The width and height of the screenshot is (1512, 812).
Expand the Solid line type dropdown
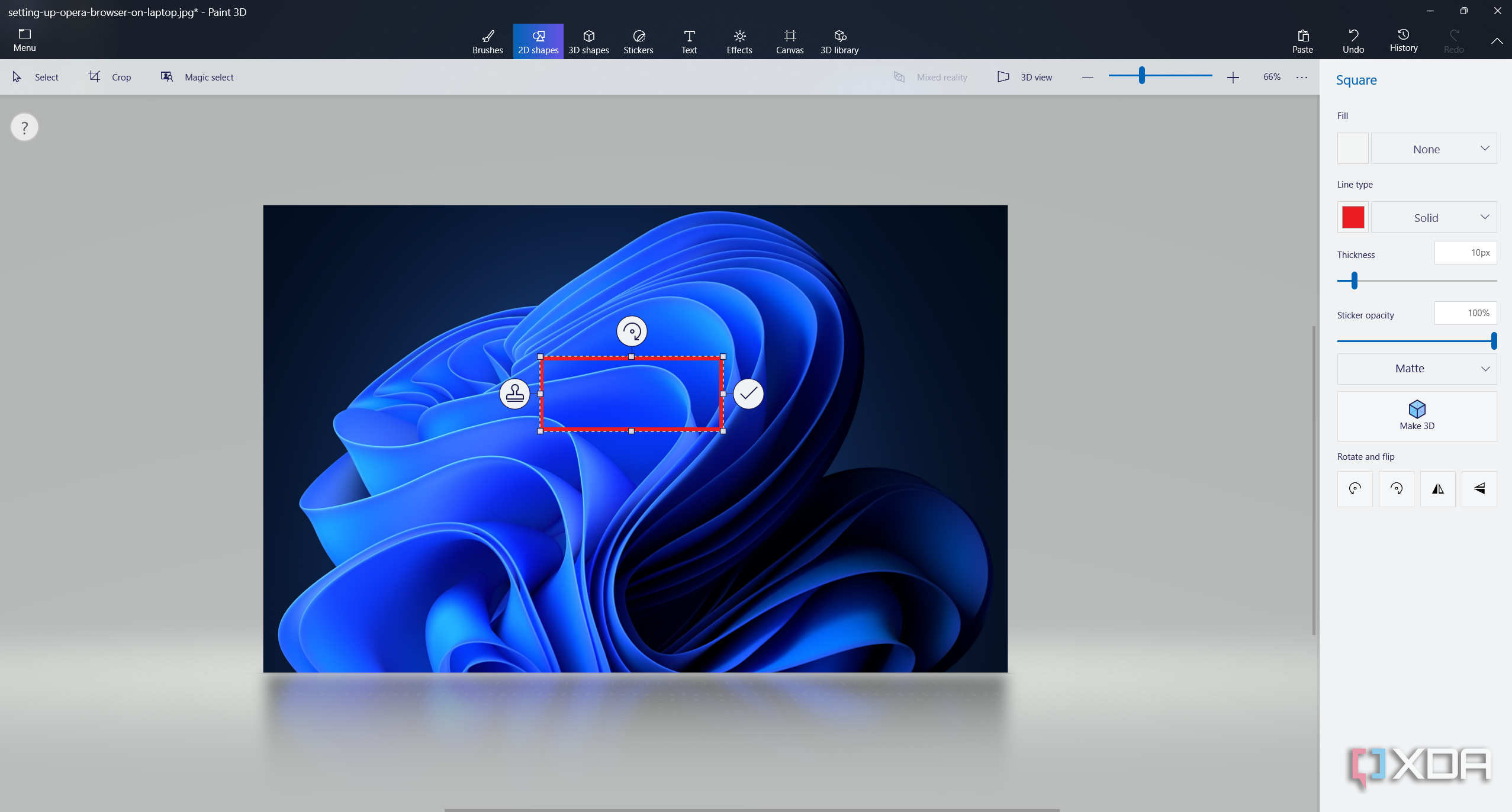coord(1433,217)
